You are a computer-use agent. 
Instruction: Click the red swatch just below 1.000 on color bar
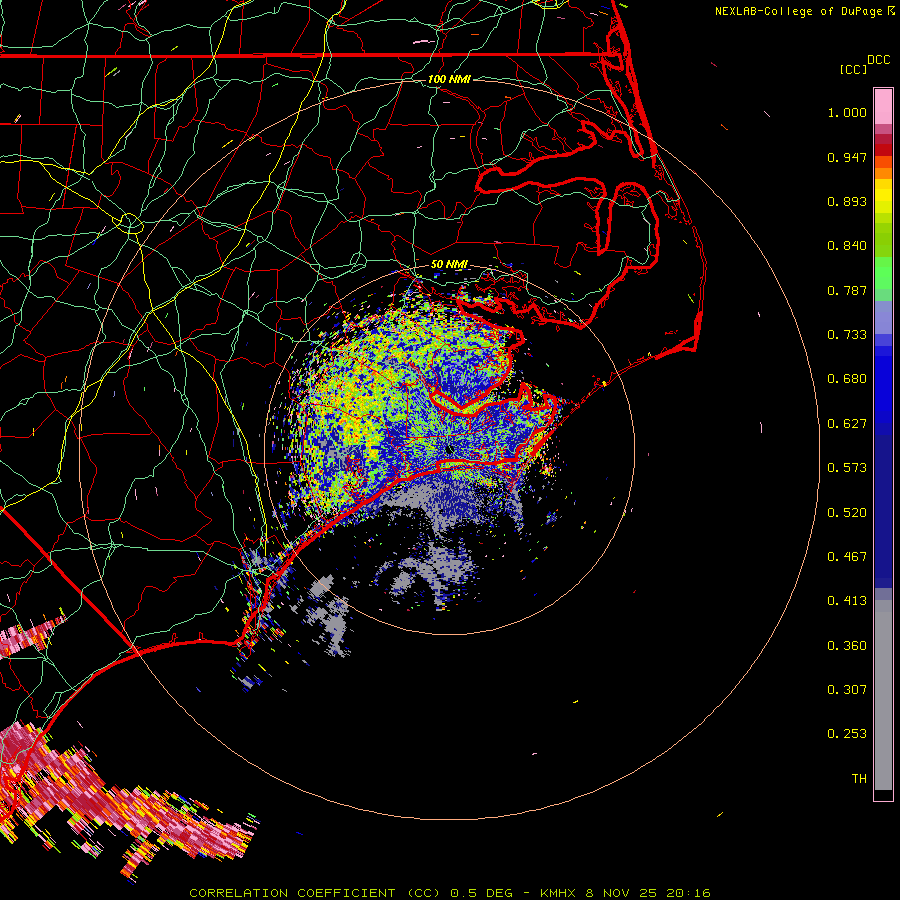click(883, 149)
